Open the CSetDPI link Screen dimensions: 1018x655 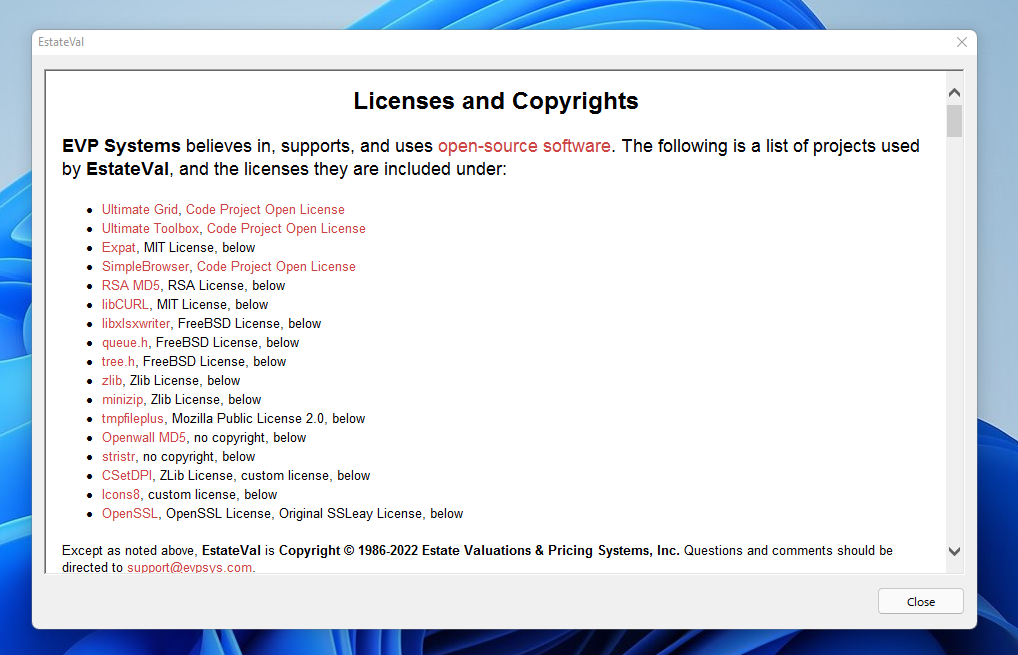pos(127,476)
